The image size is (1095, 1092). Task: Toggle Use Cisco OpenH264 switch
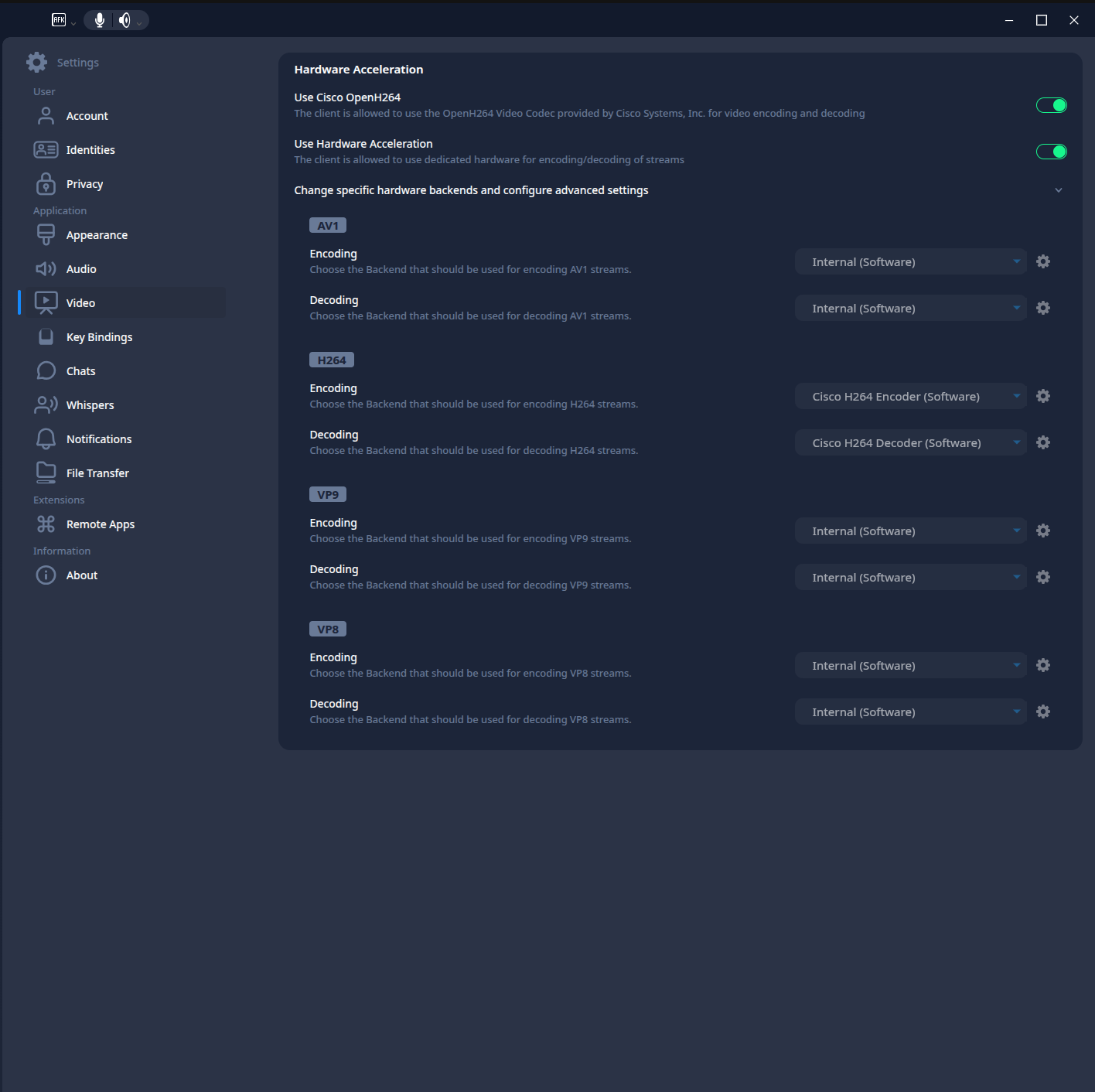coord(1051,105)
